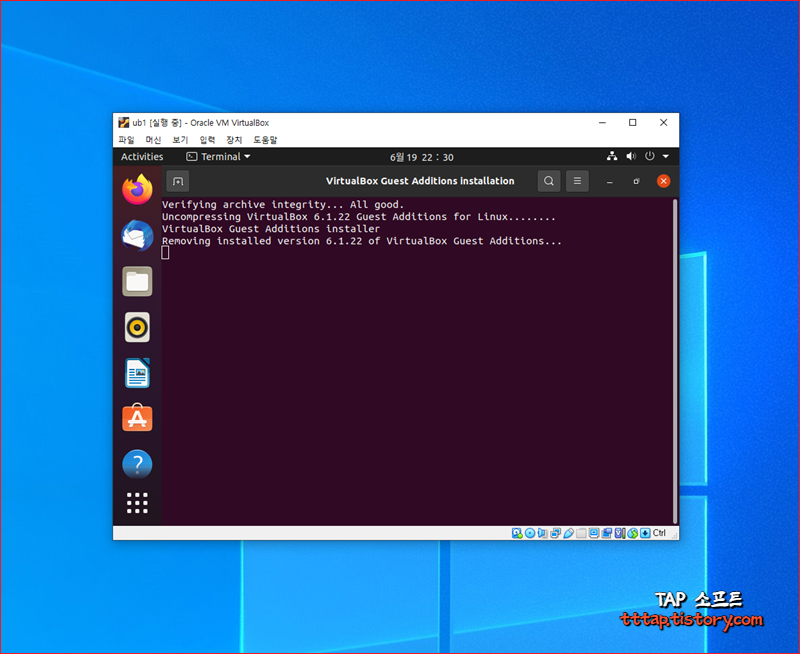Screen dimensions: 800x654
Task: Click the Ctrl host key indicator
Action: [x=659, y=533]
